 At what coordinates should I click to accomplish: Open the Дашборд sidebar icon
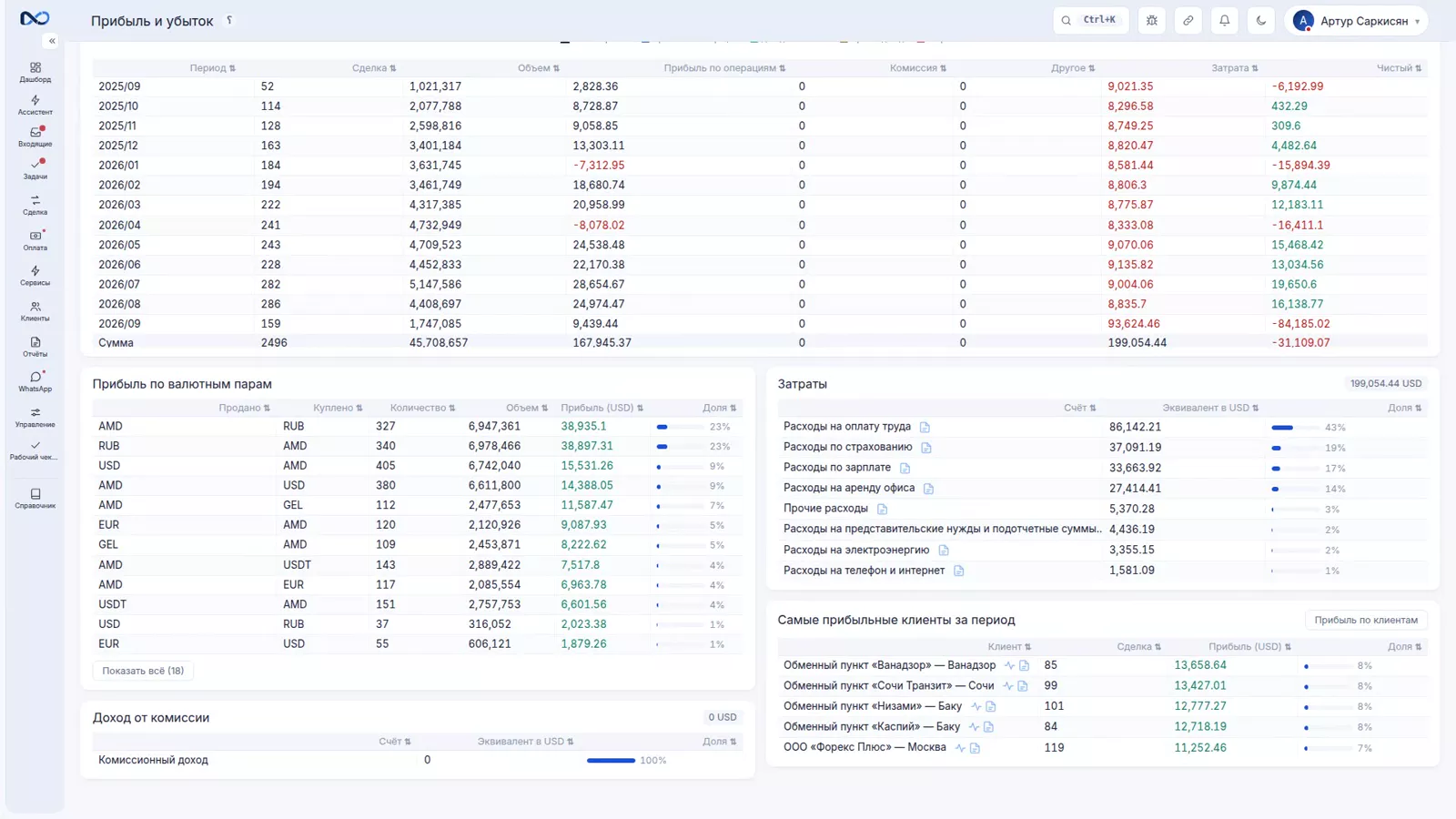(x=35, y=72)
